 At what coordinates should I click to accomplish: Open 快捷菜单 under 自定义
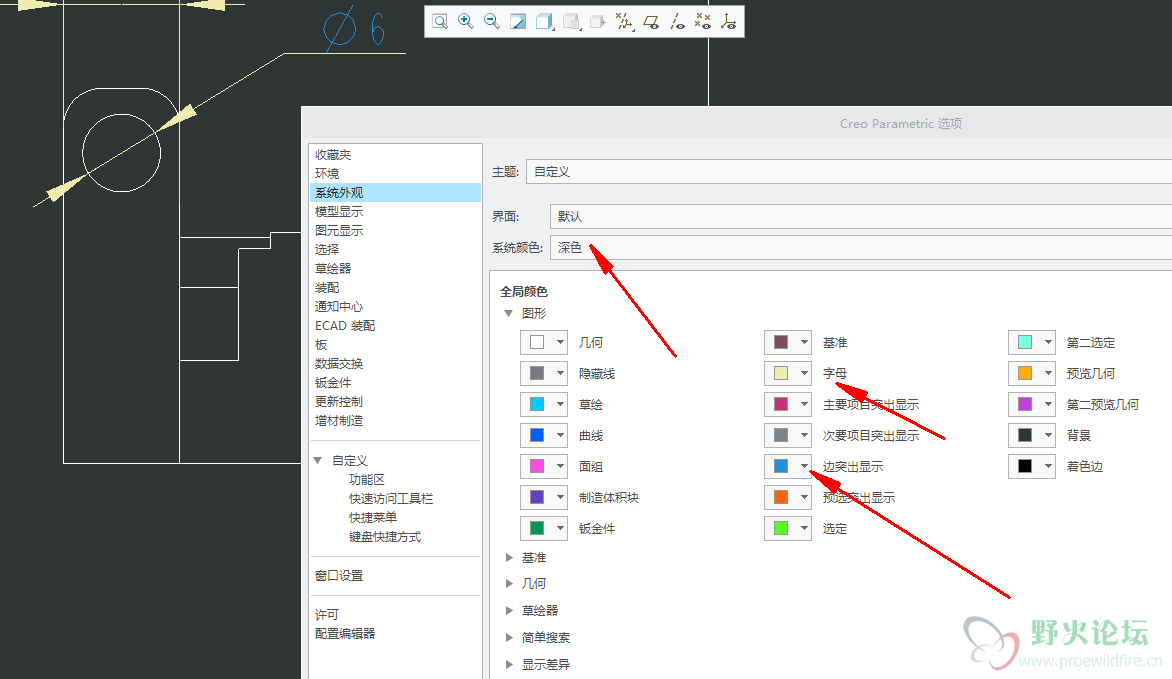[x=372, y=518]
